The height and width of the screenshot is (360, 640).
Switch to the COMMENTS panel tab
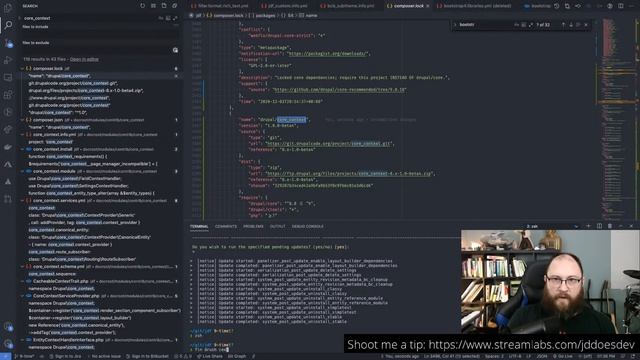(226, 226)
